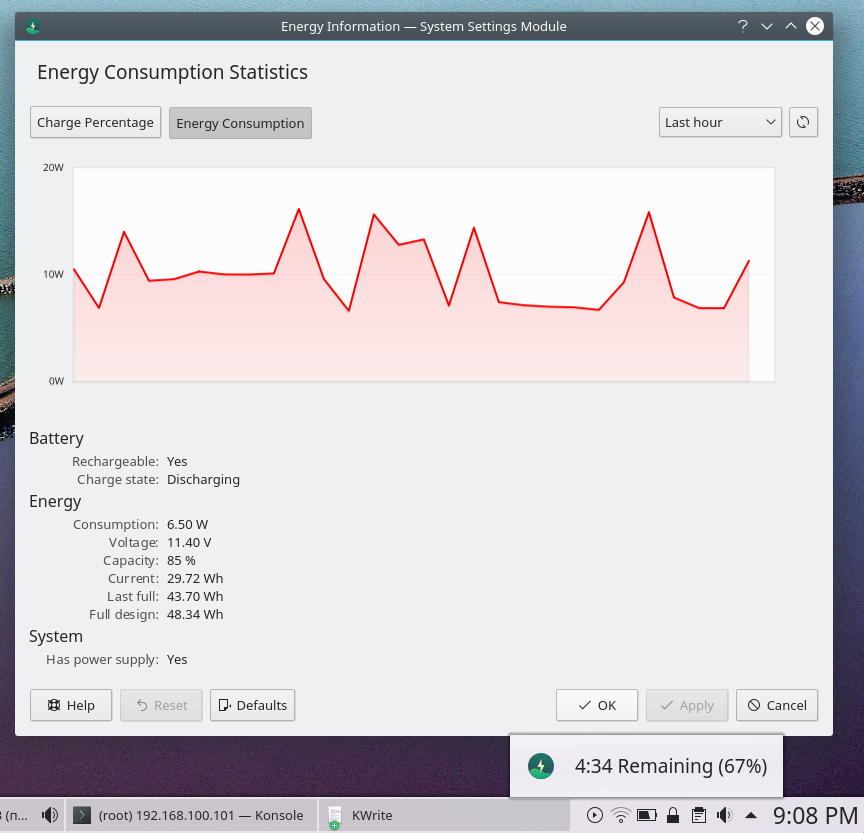Restore settings with the Defaults button
Viewport: 864px width, 833px height.
[x=252, y=705]
